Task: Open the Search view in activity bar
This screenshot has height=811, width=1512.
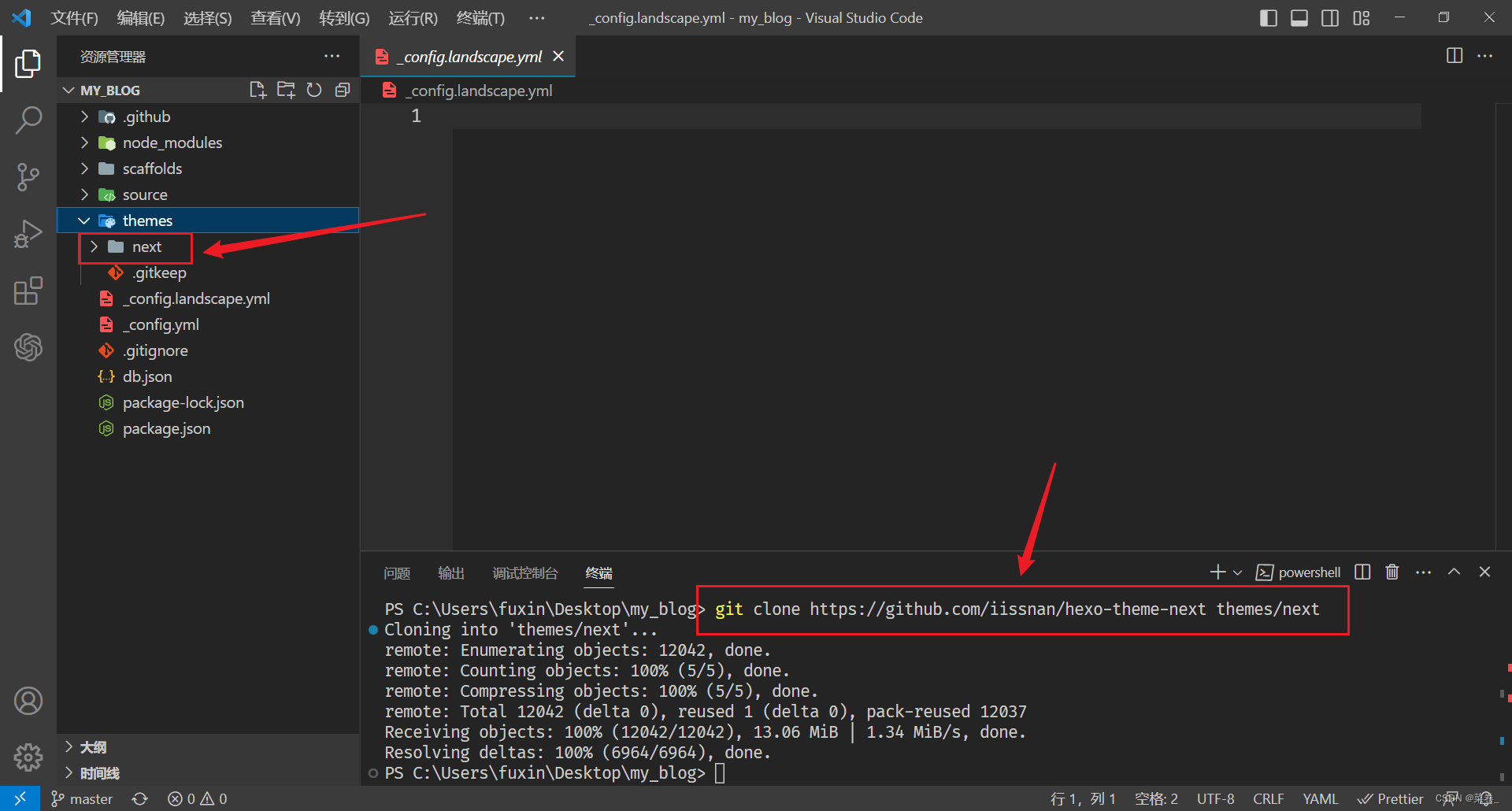Action: click(x=28, y=120)
